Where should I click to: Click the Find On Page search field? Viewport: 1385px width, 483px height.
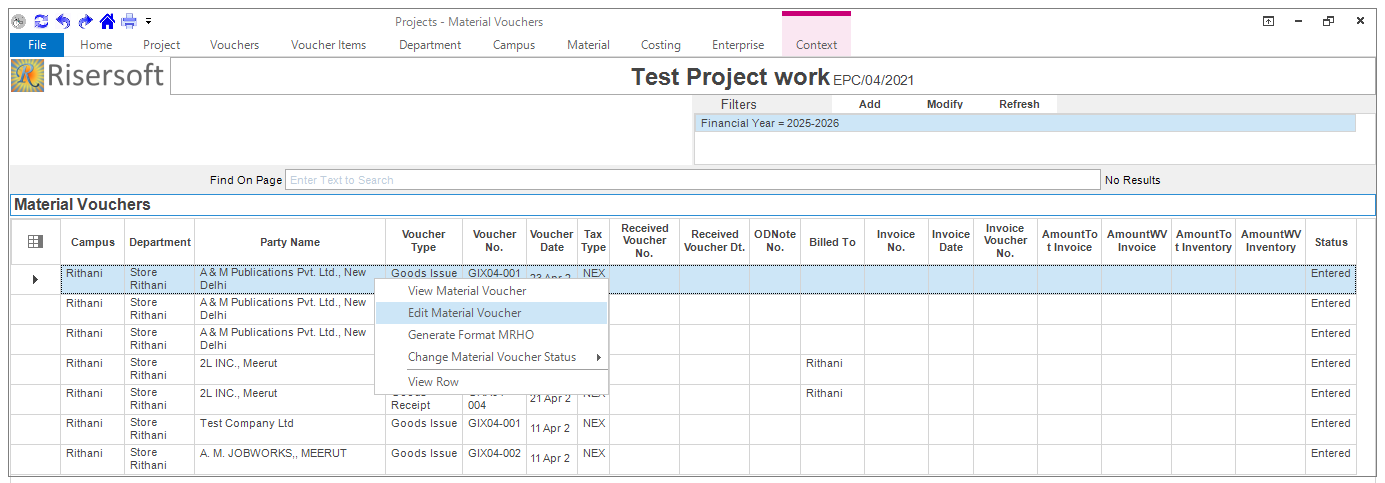[692, 180]
